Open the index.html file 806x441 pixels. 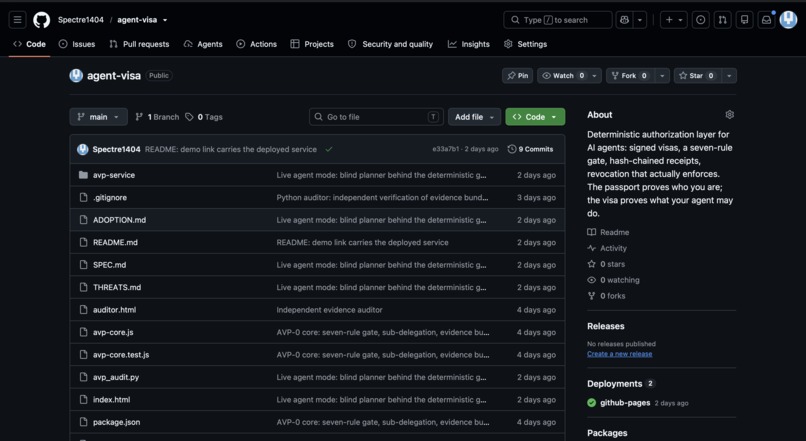pyautogui.click(x=112, y=400)
